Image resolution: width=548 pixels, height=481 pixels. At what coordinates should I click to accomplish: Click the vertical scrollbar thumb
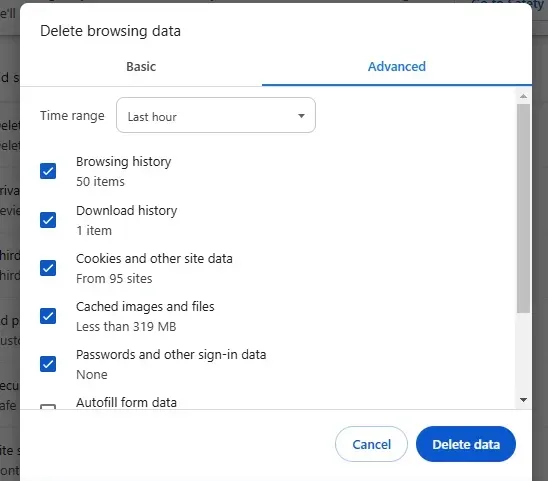(x=523, y=208)
